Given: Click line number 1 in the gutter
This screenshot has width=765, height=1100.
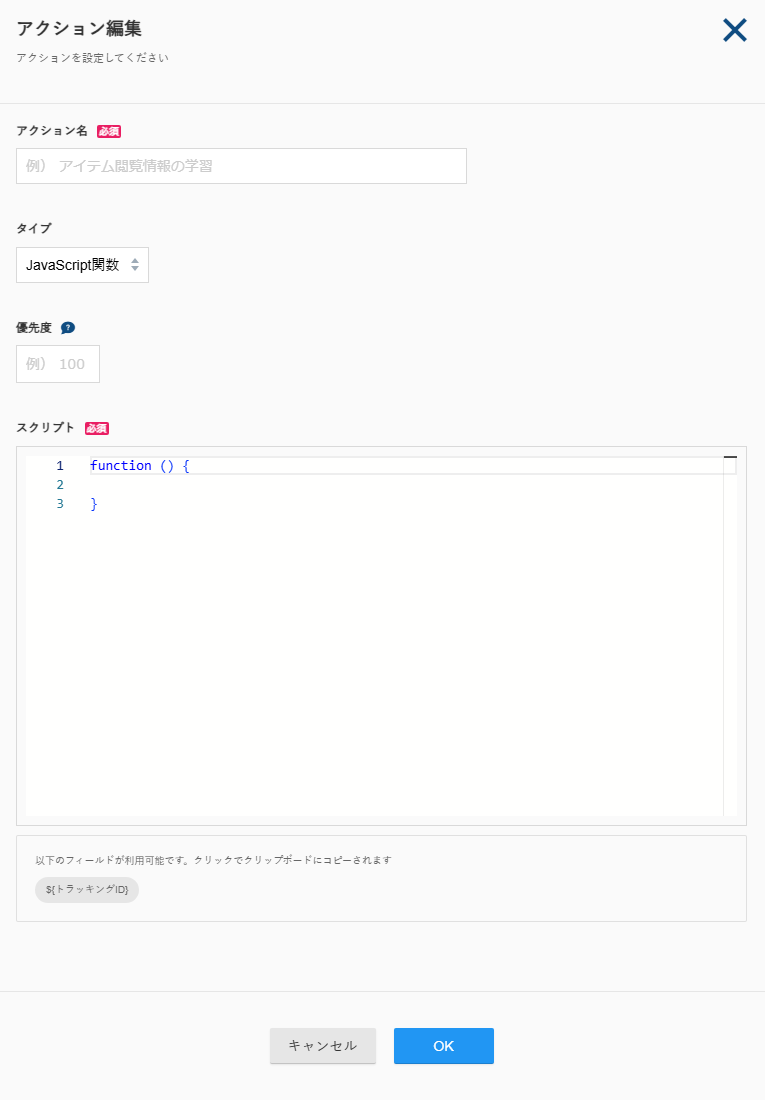Looking at the screenshot, I should coord(60,466).
